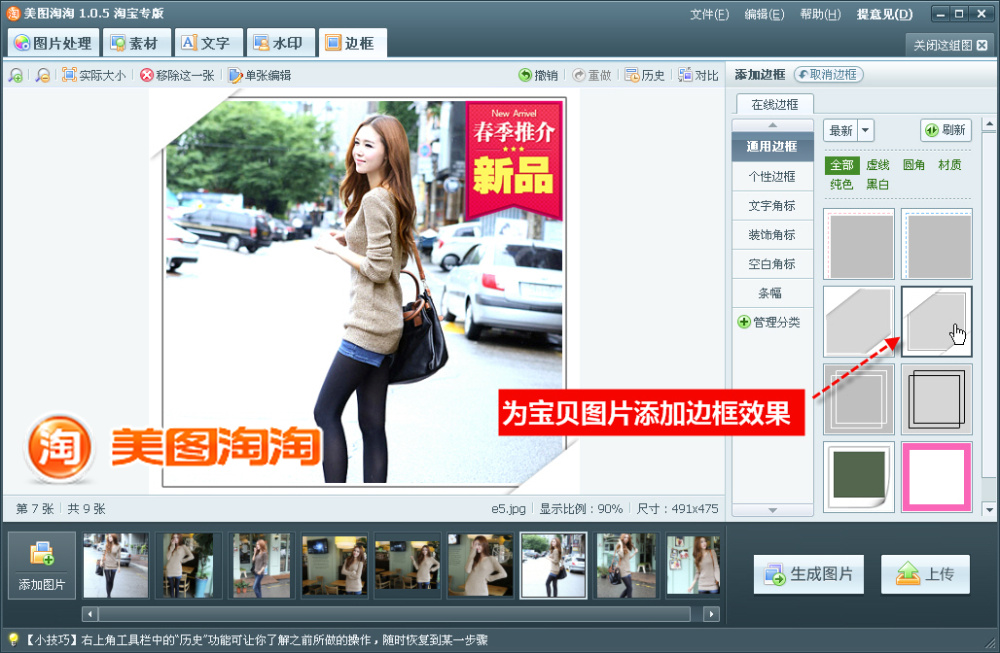Select 装饰角标 category

coord(772,235)
